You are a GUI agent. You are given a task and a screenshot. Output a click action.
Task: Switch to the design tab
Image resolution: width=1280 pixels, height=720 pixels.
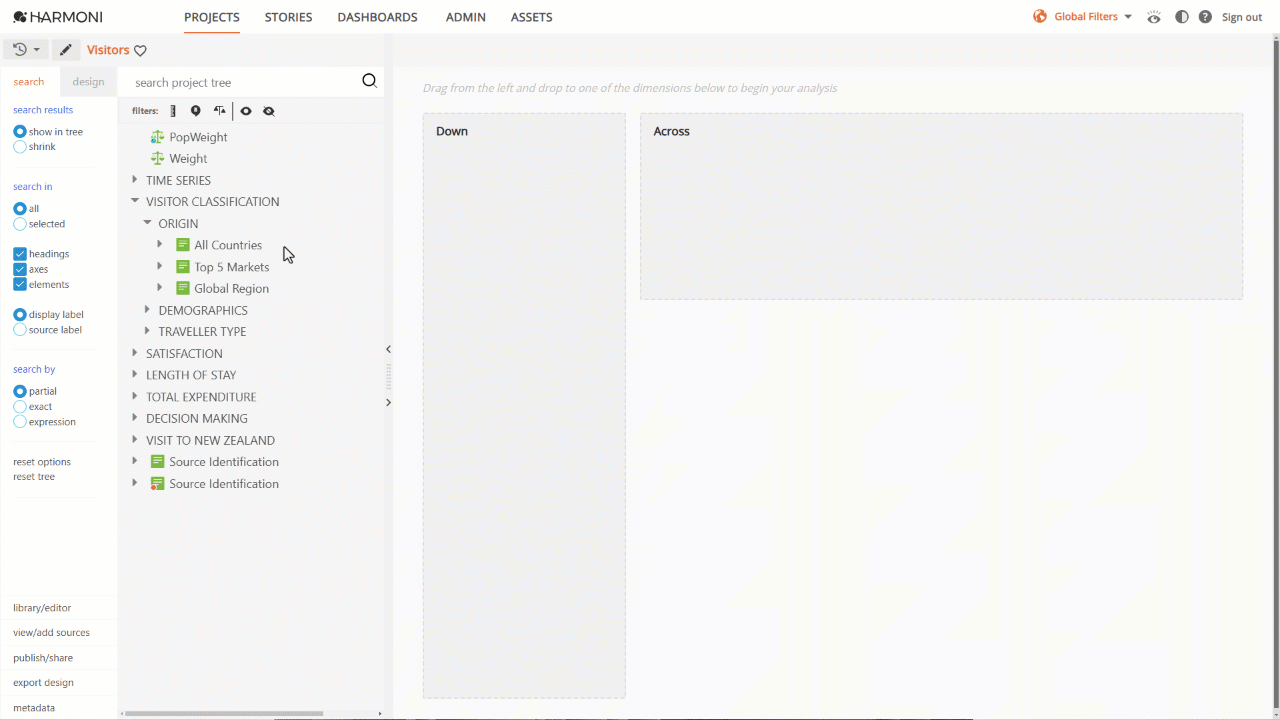pos(88,82)
